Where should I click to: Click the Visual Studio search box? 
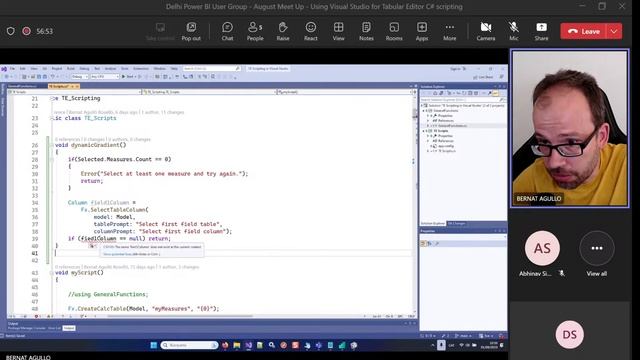(x=211, y=69)
